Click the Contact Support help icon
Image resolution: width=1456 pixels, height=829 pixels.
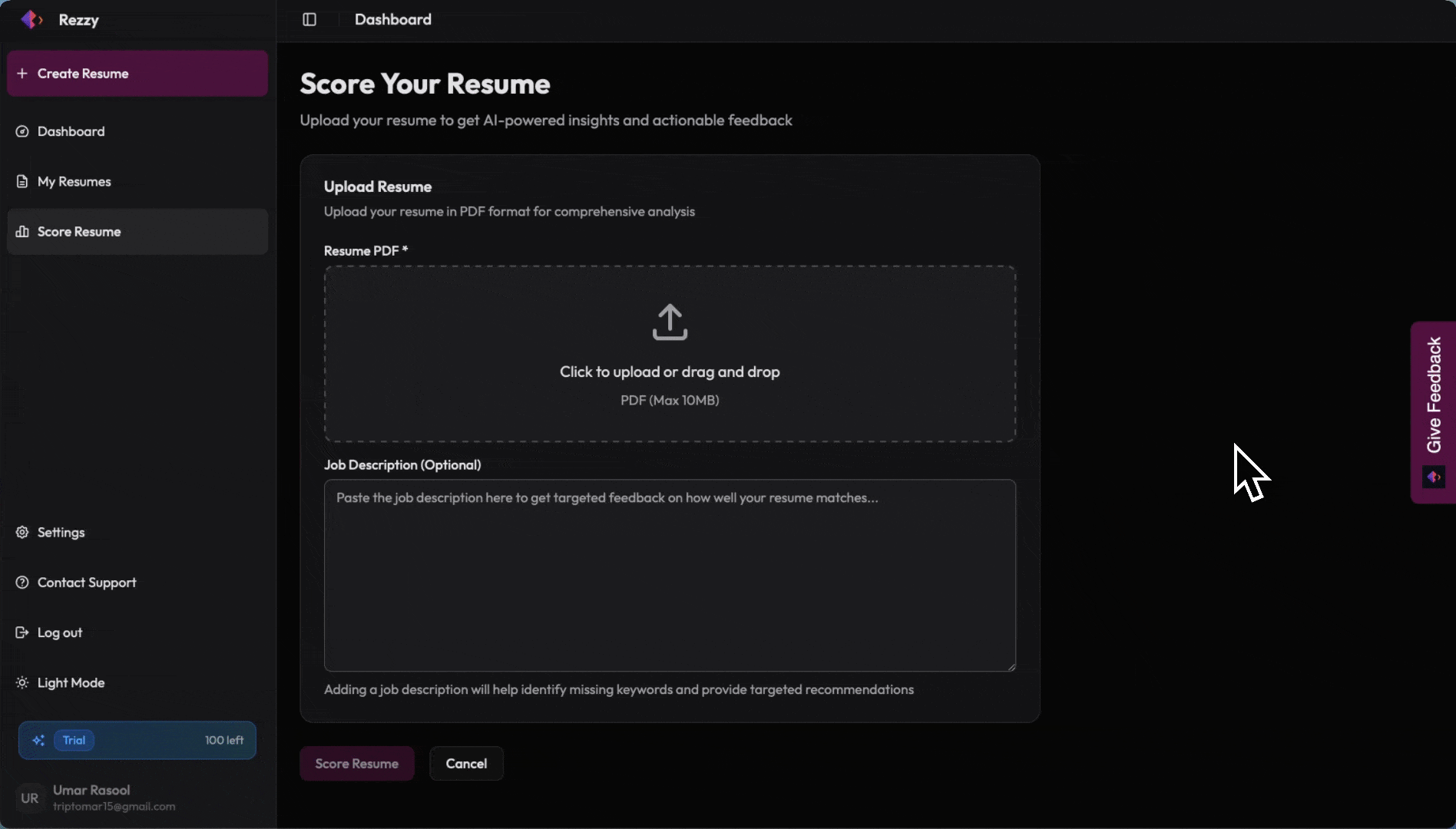tap(21, 582)
